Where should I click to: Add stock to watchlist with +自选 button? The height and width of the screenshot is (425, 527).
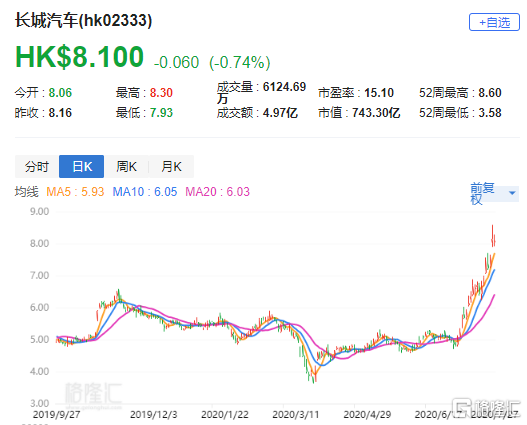(494, 23)
